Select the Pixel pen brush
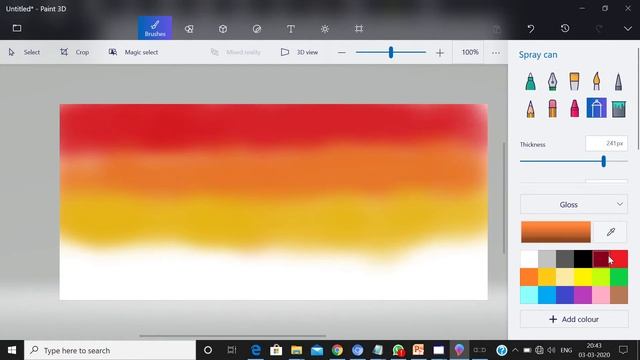The width and height of the screenshot is (640, 360). tap(618, 82)
